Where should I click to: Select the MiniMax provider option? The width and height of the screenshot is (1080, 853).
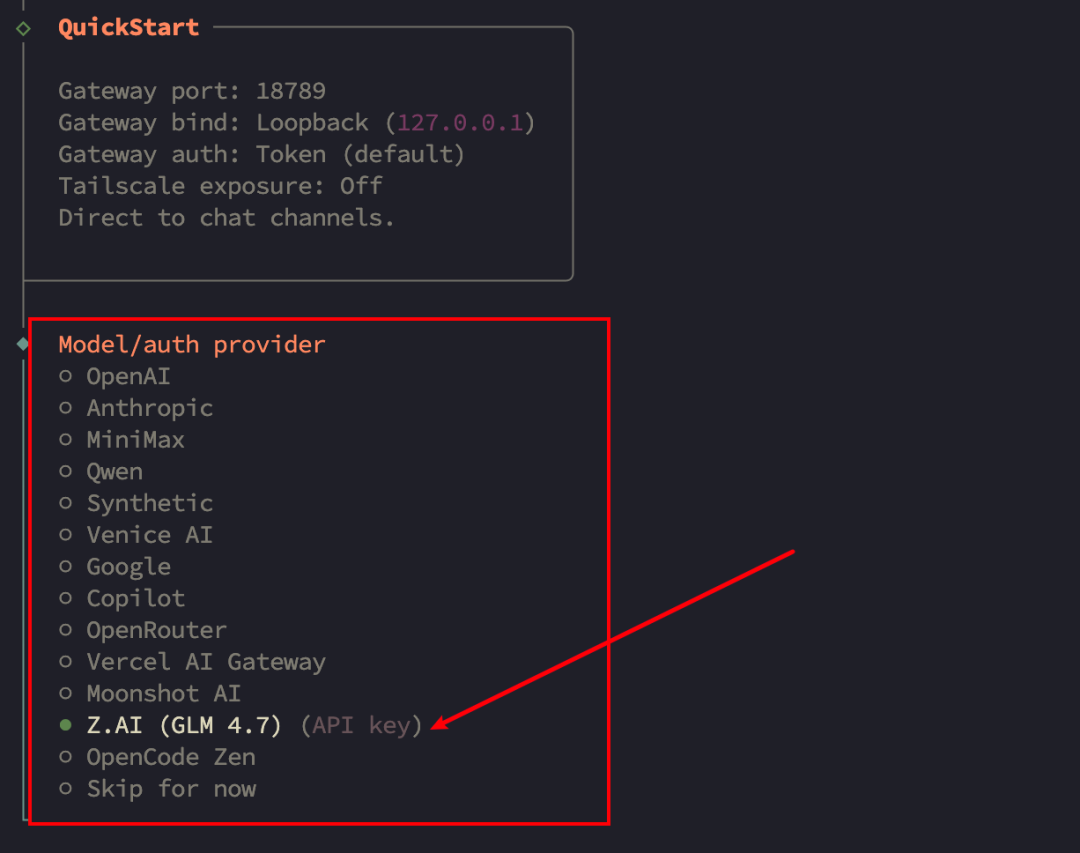coord(135,440)
